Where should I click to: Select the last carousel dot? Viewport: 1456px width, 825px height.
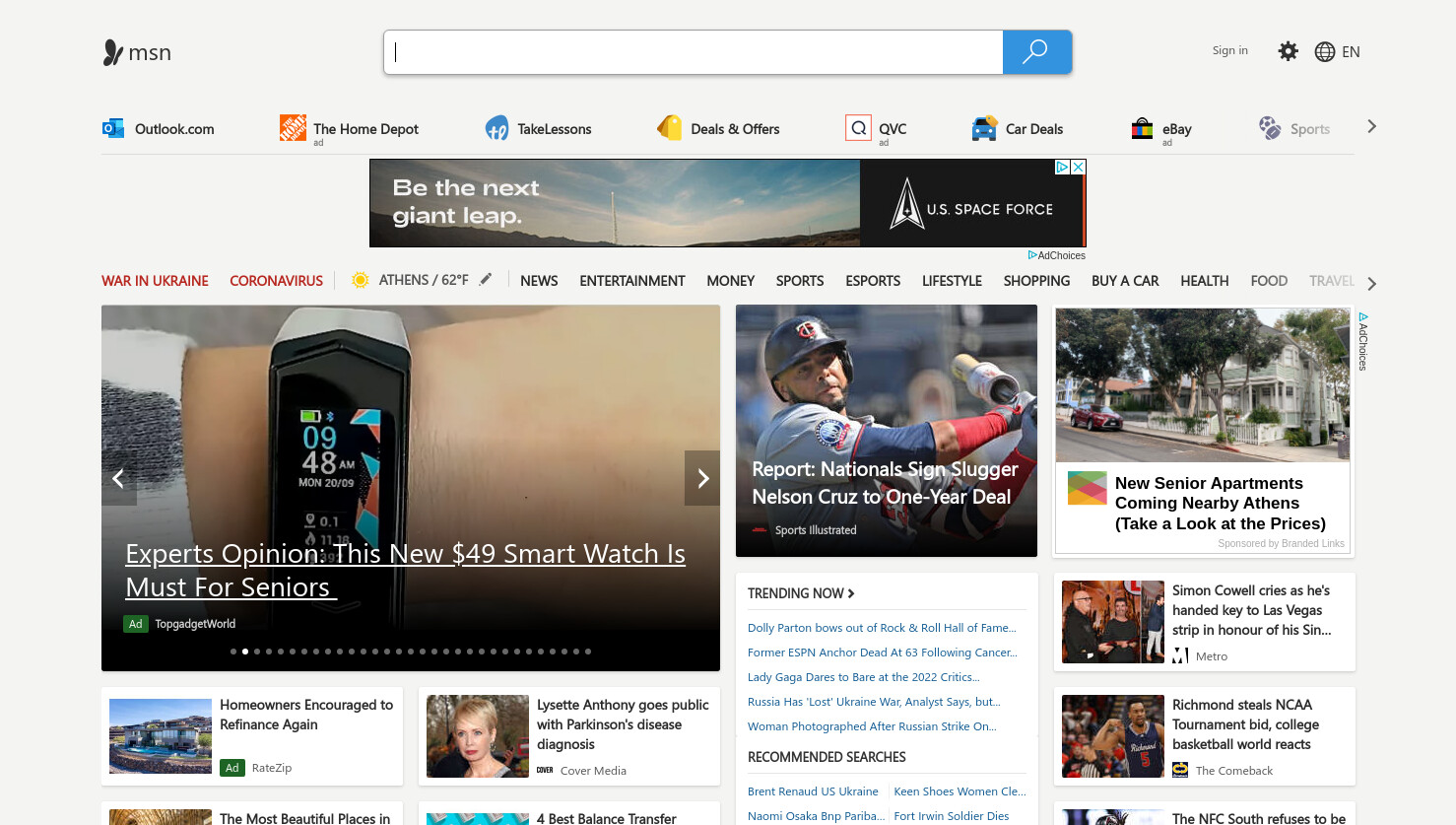pos(588,652)
